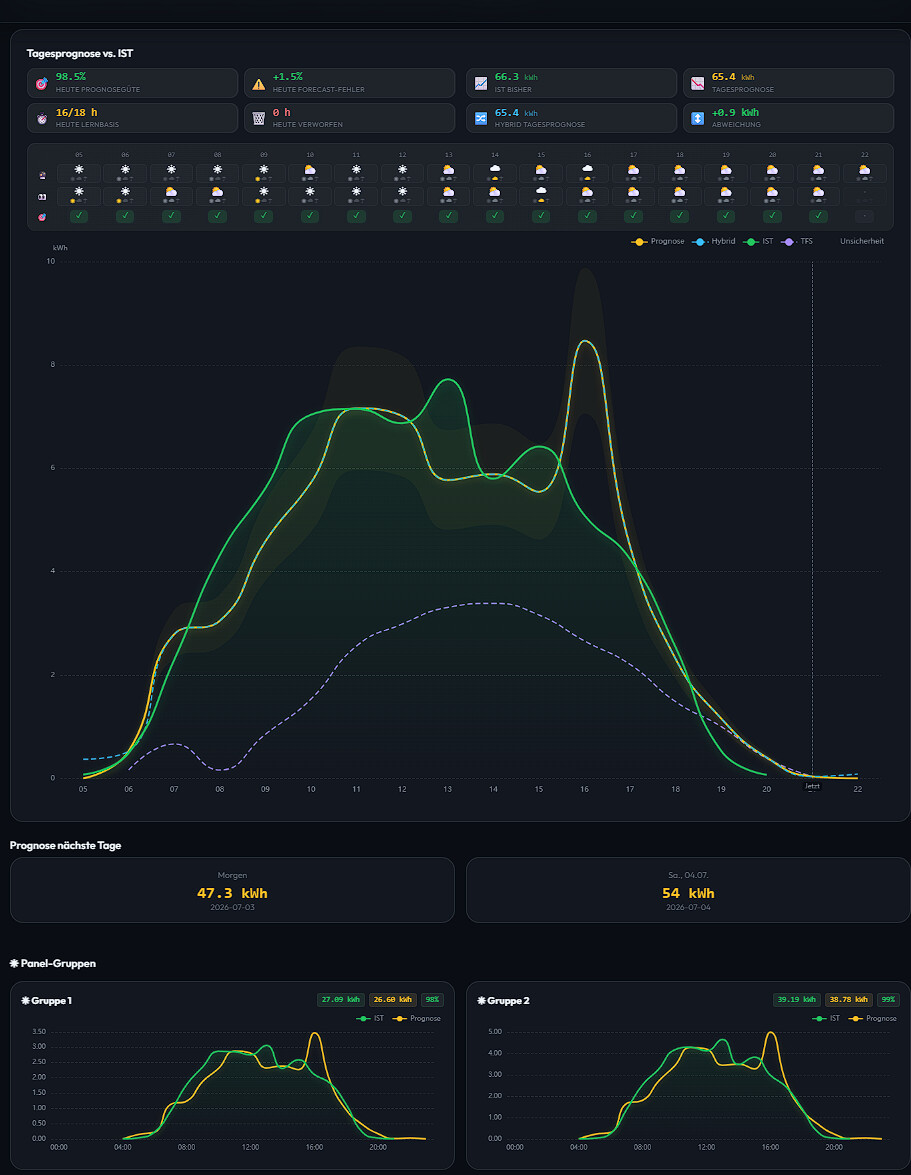Image resolution: width=911 pixels, height=1175 pixels.
Task: Click the sun icon in upper weather row, hour 05
Action: pos(79,170)
